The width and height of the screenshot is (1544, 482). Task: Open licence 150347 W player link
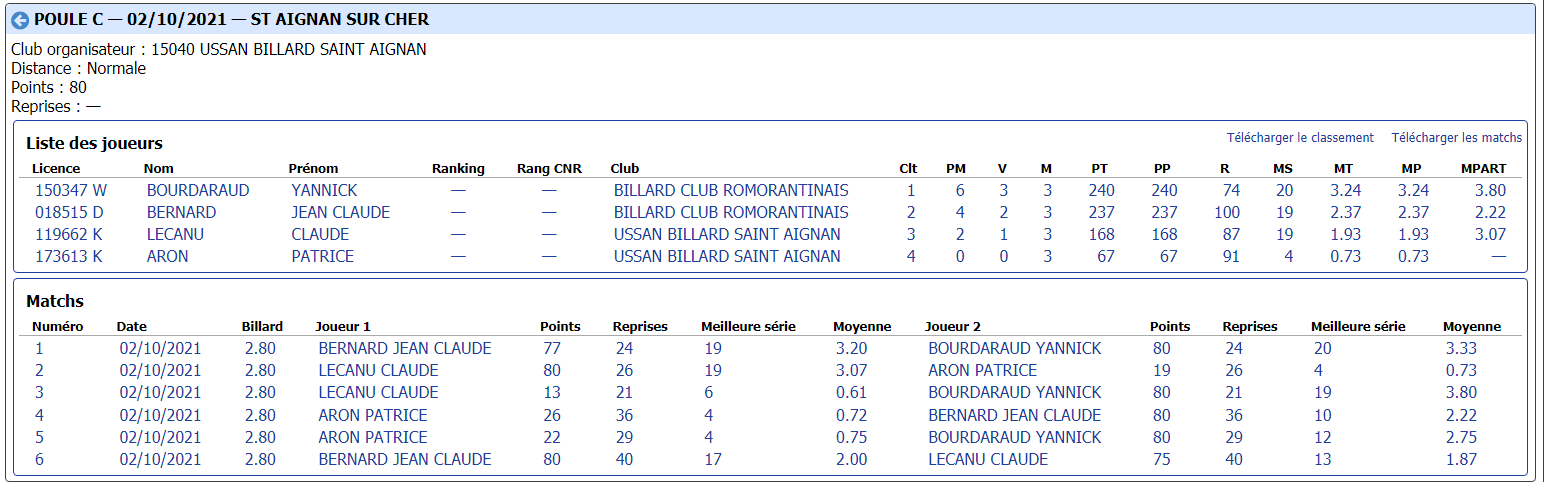pos(71,190)
